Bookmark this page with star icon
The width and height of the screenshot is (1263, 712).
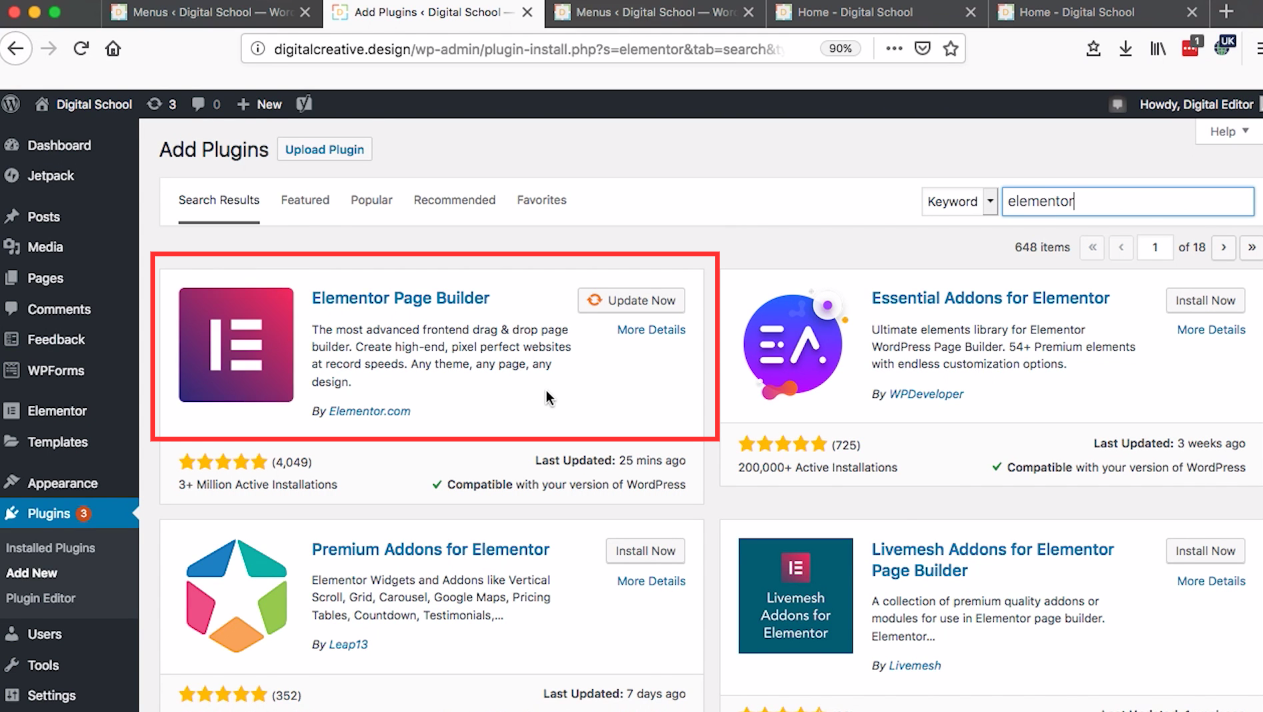click(x=950, y=48)
